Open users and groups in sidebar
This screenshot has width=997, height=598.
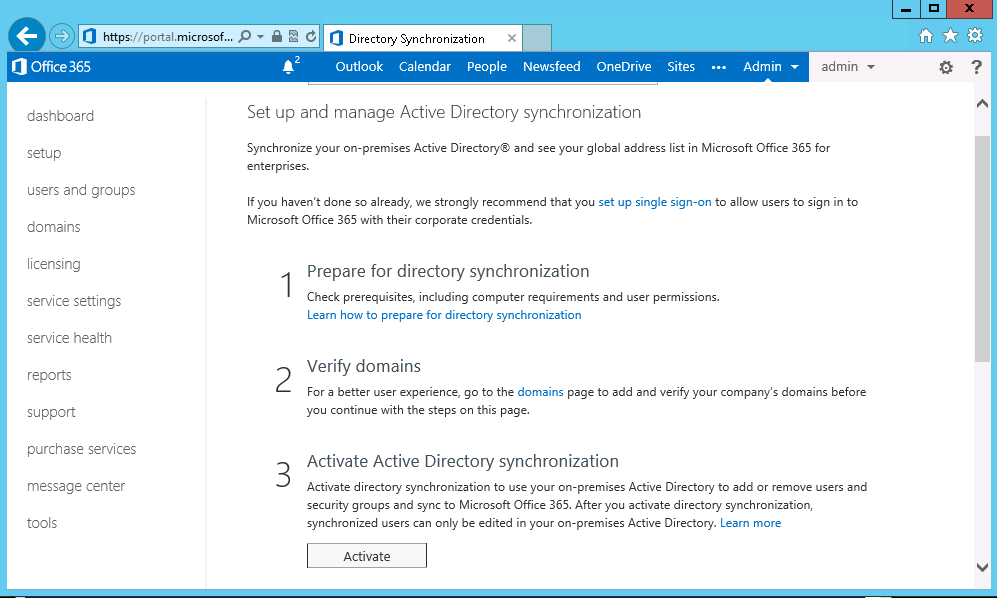pyautogui.click(x=81, y=190)
